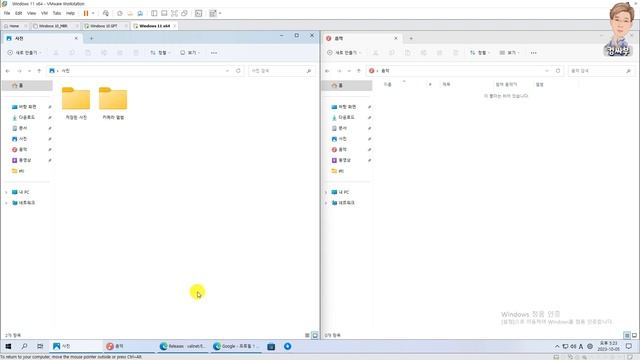Click the VMware suspend (pause) button

[x=86, y=13]
